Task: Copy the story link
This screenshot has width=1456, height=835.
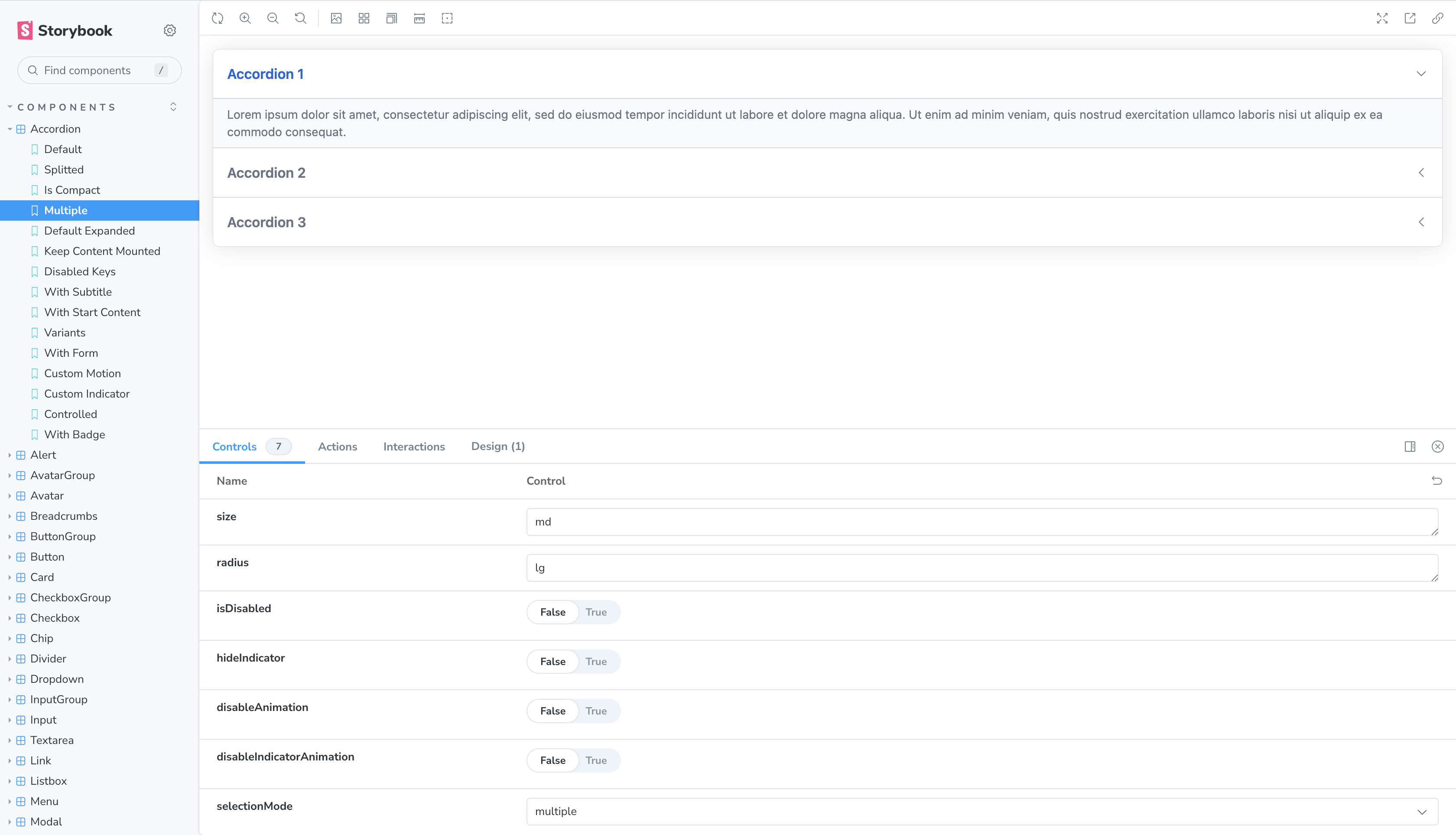Action: (x=1438, y=18)
